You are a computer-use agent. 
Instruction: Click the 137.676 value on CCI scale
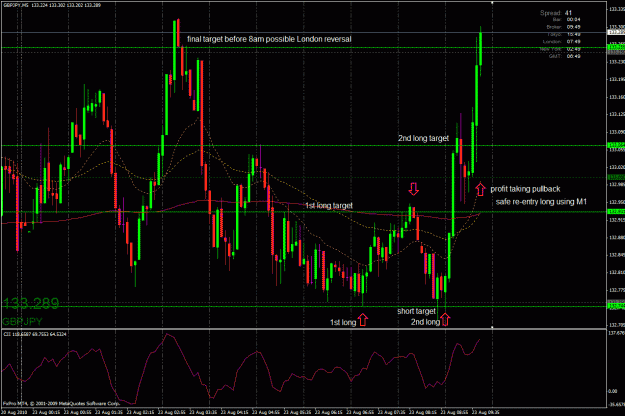616,333
